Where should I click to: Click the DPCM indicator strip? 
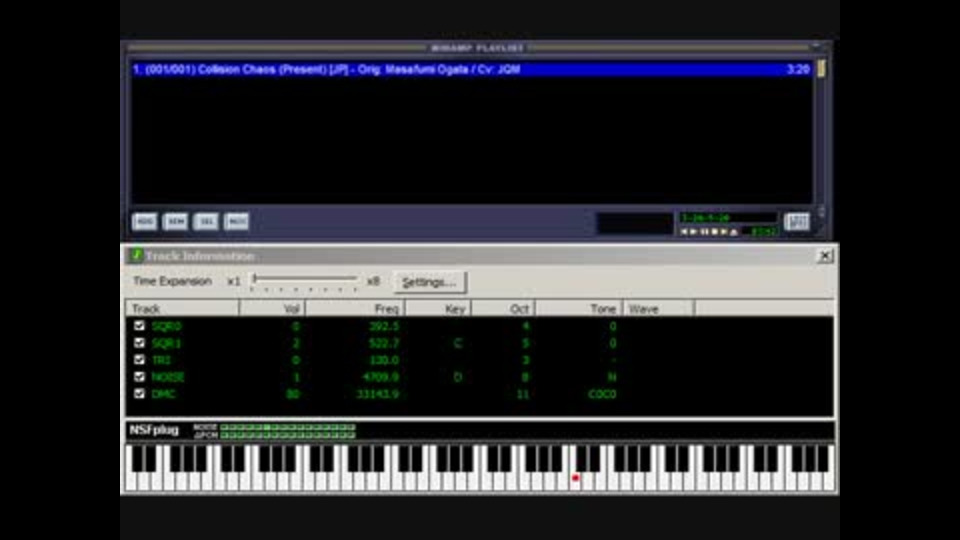pyautogui.click(x=288, y=435)
